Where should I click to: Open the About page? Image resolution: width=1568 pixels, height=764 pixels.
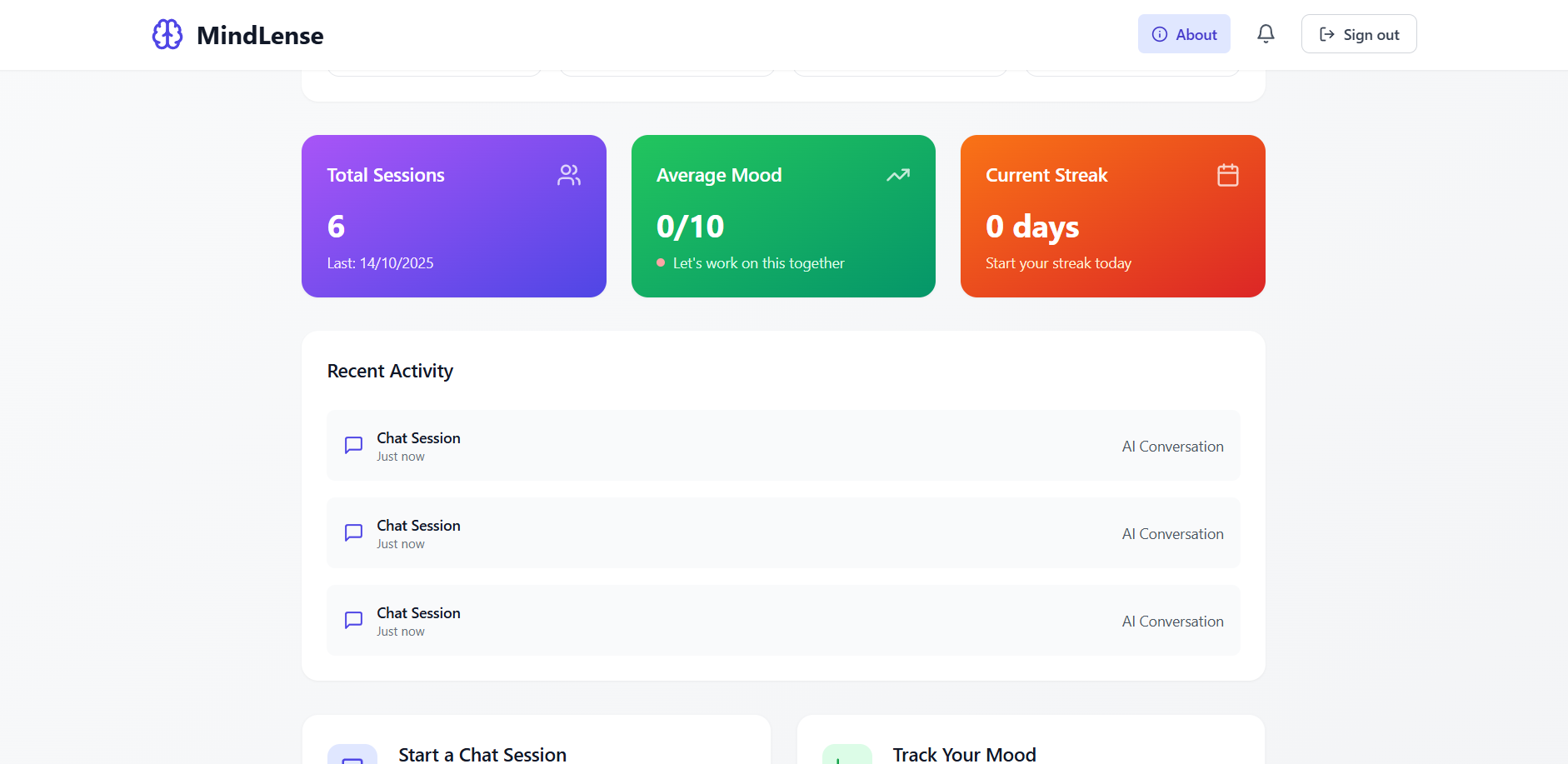point(1184,34)
